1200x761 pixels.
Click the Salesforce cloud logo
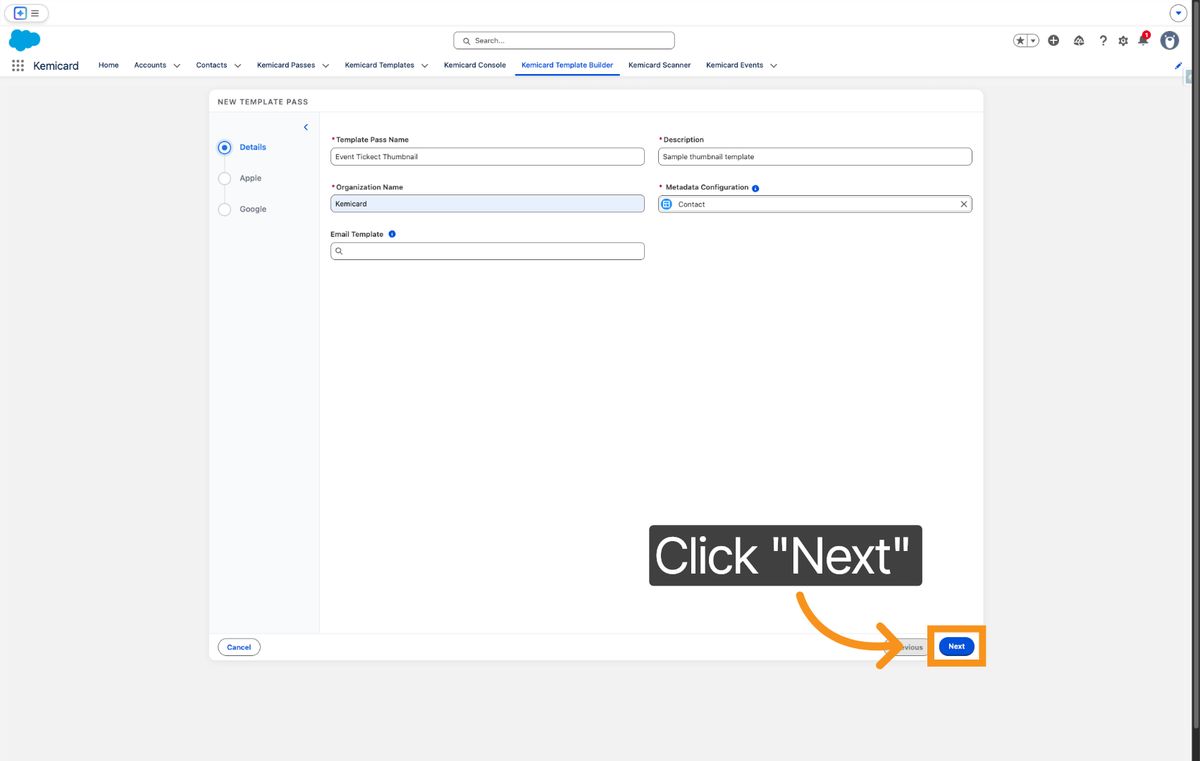pyautogui.click(x=25, y=41)
